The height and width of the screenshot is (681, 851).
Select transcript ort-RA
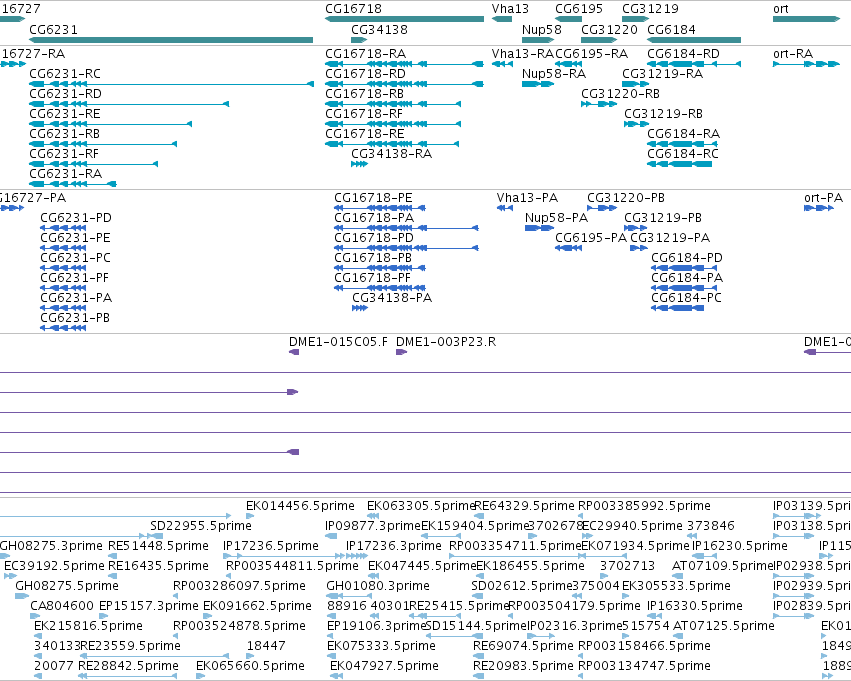coord(806,64)
